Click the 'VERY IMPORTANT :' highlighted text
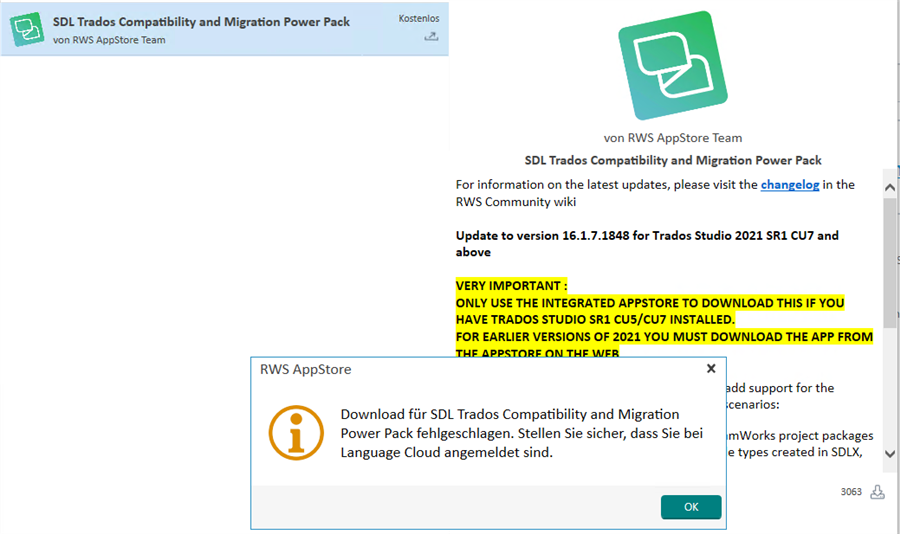The width and height of the screenshot is (900, 534). (511, 285)
